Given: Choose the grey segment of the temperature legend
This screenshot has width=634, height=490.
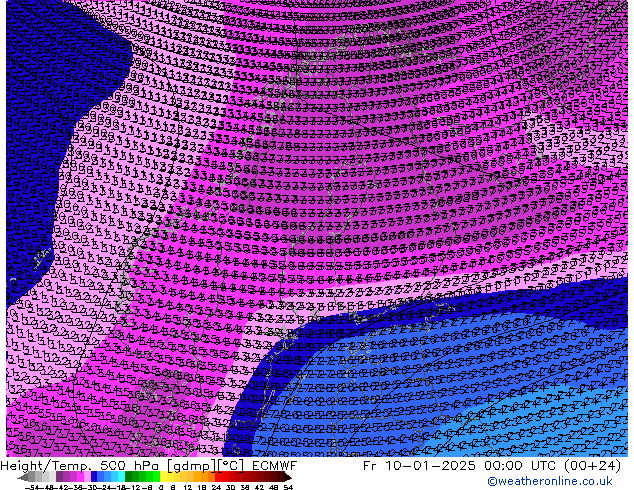Looking at the screenshot, I should (x=40, y=477).
